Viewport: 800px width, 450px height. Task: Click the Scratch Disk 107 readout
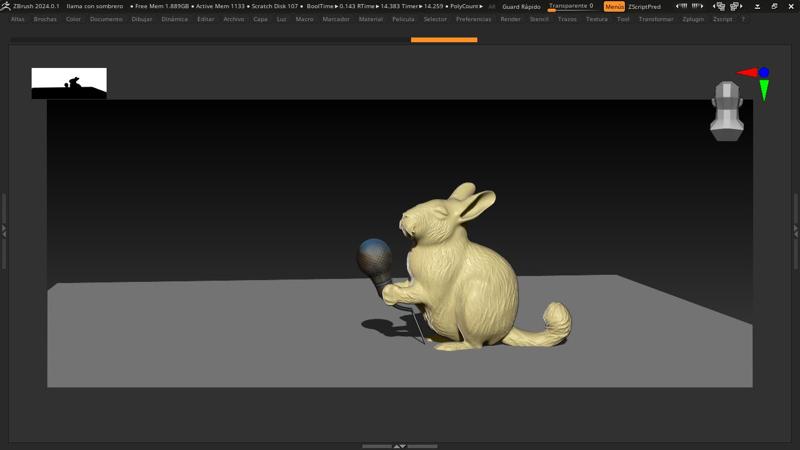coord(273,6)
